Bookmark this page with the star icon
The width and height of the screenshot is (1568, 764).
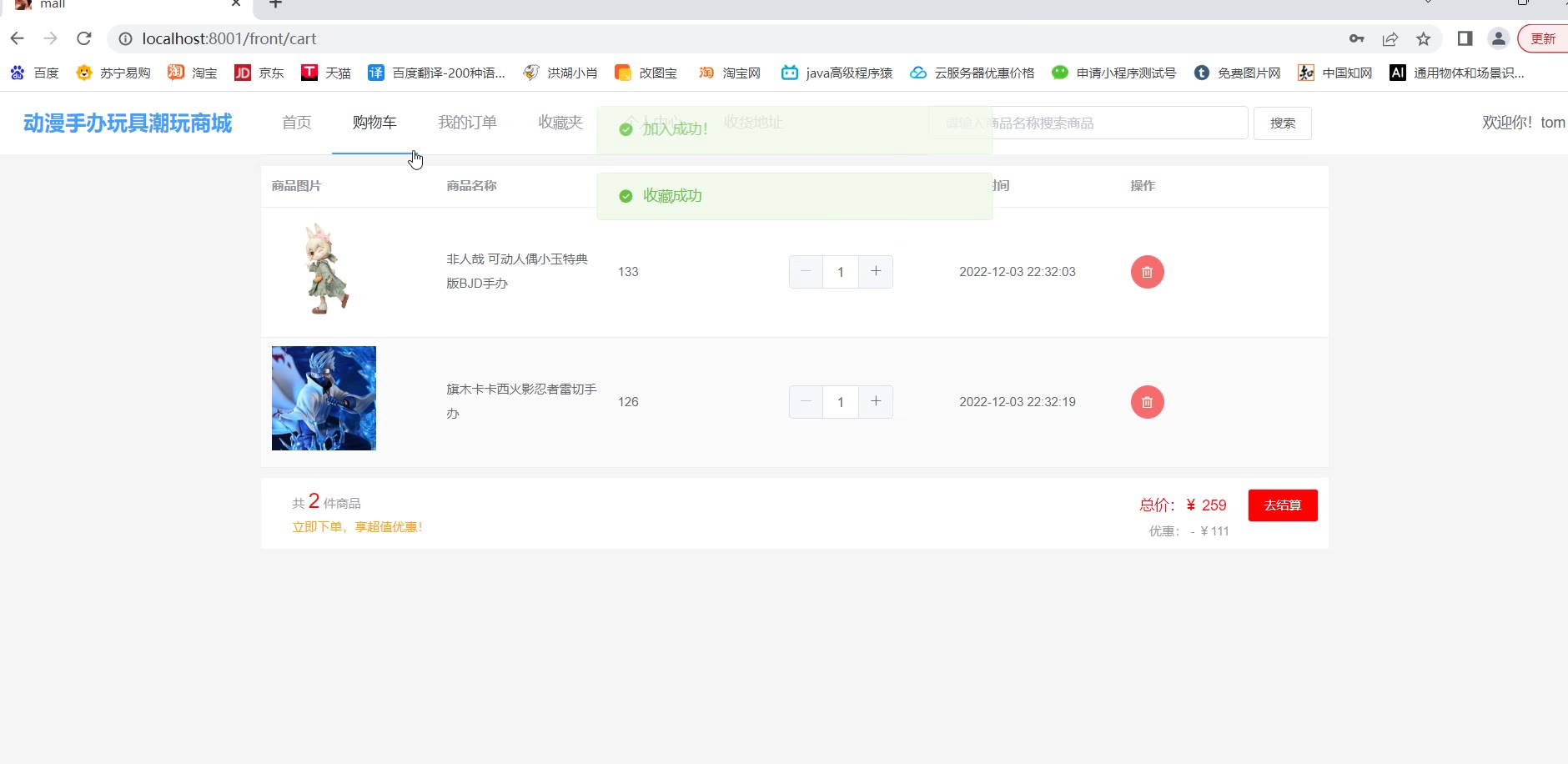(1424, 38)
